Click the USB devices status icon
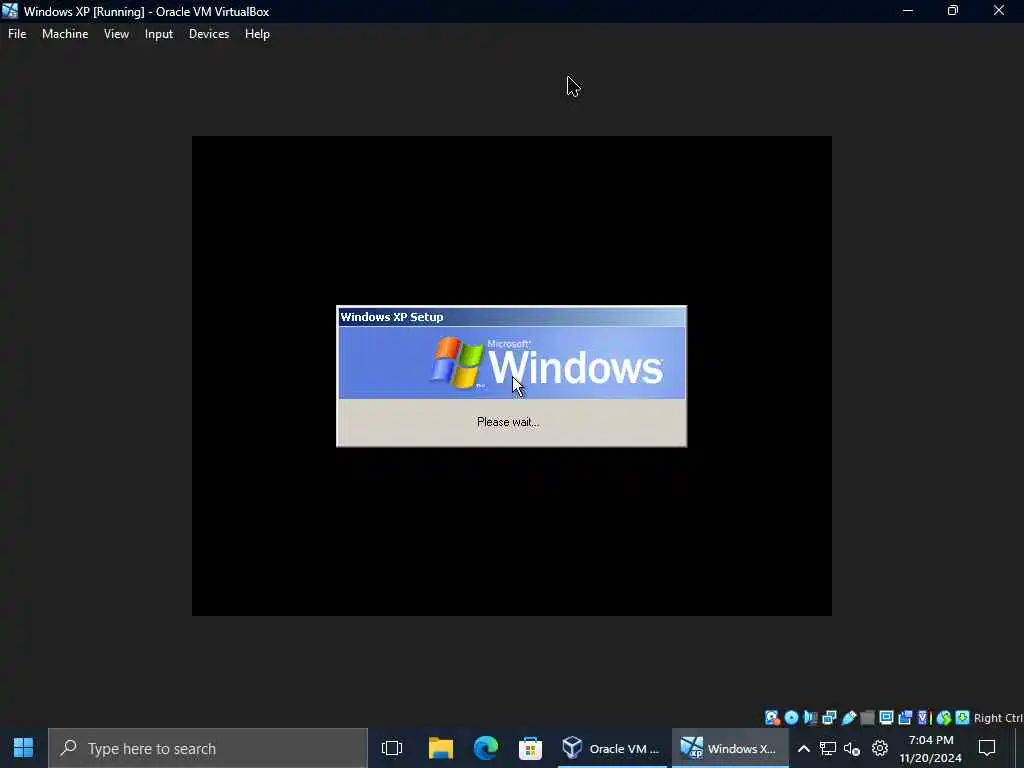Image resolution: width=1024 pixels, height=768 pixels. 848,718
